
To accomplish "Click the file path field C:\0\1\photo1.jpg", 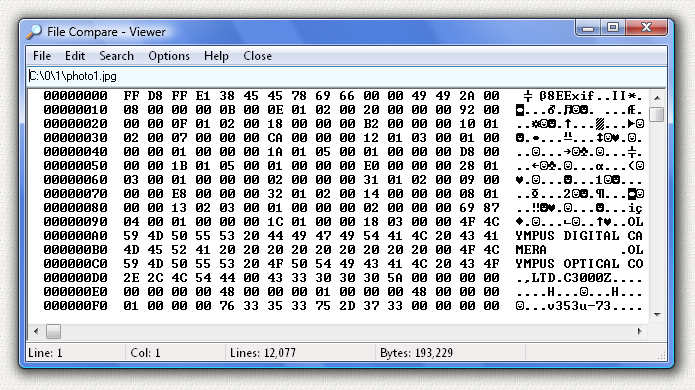I will [x=347, y=76].
